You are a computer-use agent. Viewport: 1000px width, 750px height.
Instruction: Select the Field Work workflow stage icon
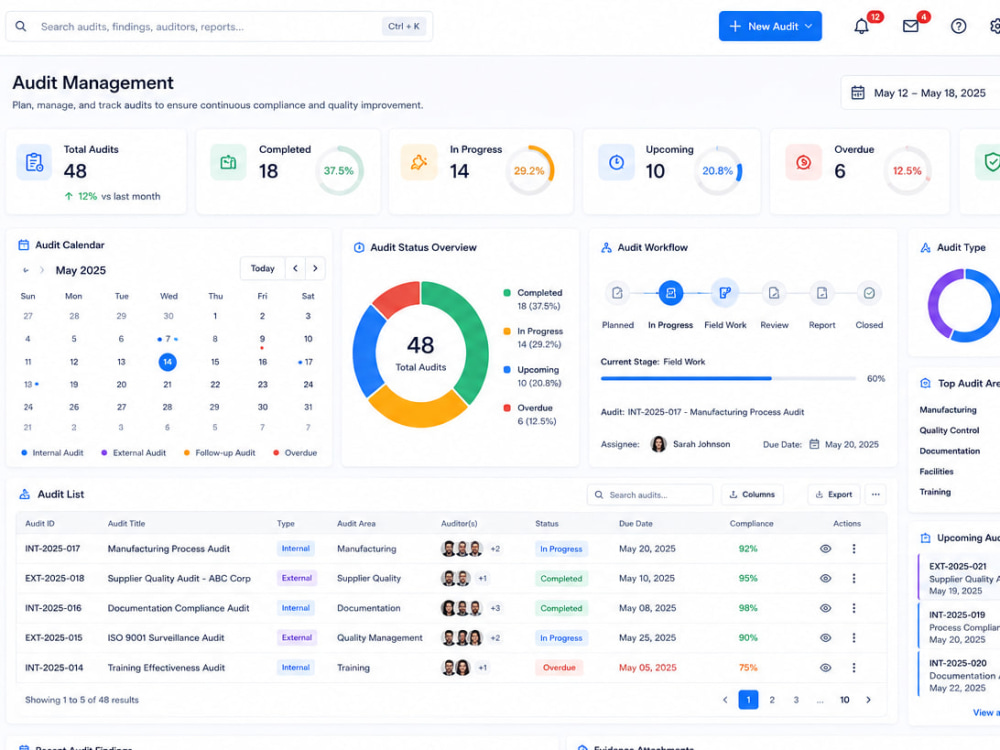724,293
